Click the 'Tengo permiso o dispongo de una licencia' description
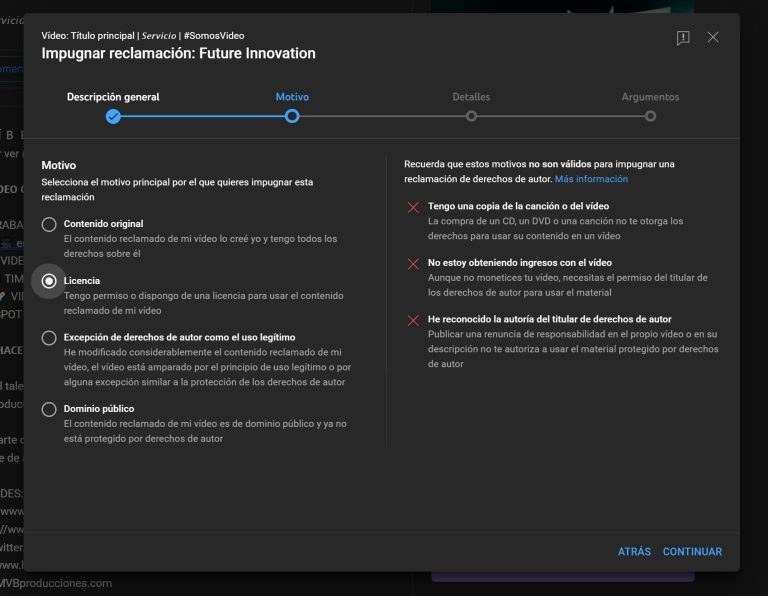768x596 pixels. [203, 303]
